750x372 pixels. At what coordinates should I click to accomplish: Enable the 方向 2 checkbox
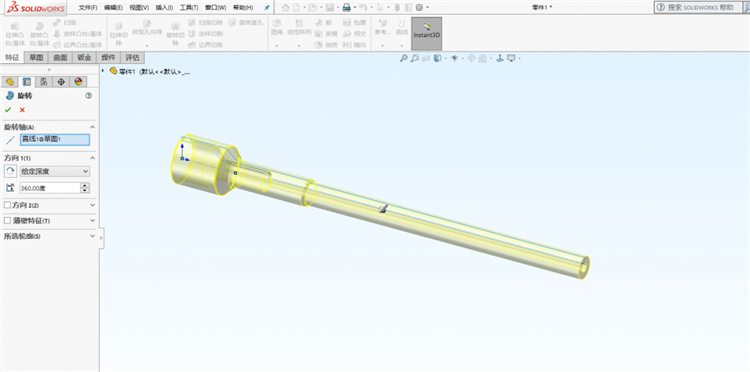point(7,205)
